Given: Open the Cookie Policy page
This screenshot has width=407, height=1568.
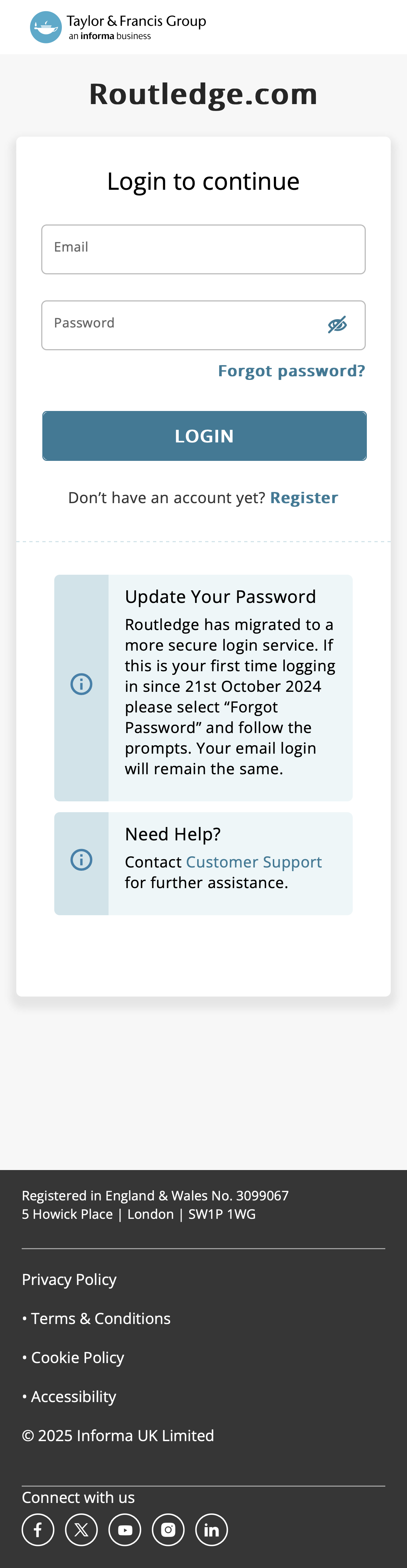Looking at the screenshot, I should pyautogui.click(x=77, y=1357).
